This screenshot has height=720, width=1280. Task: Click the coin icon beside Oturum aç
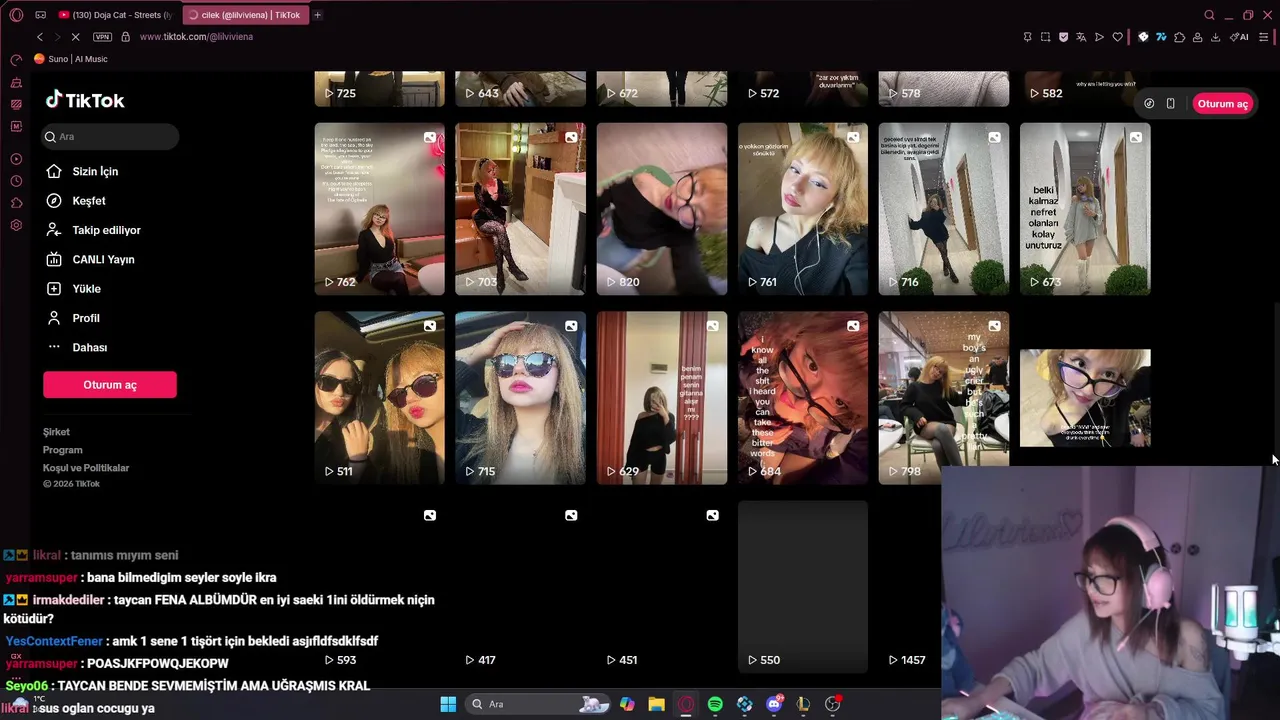pyautogui.click(x=1149, y=104)
